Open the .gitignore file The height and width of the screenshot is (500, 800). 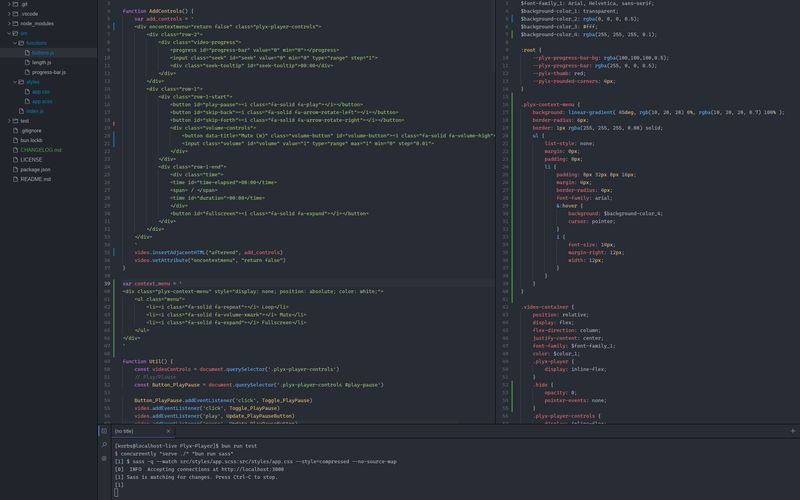(x=32, y=131)
